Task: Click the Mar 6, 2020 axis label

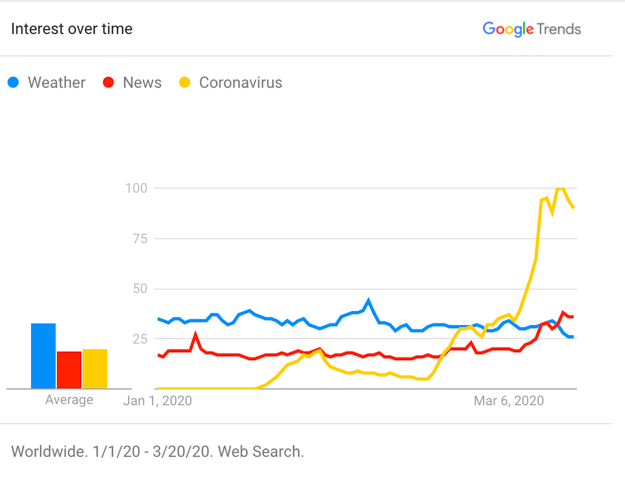Action: (x=508, y=400)
